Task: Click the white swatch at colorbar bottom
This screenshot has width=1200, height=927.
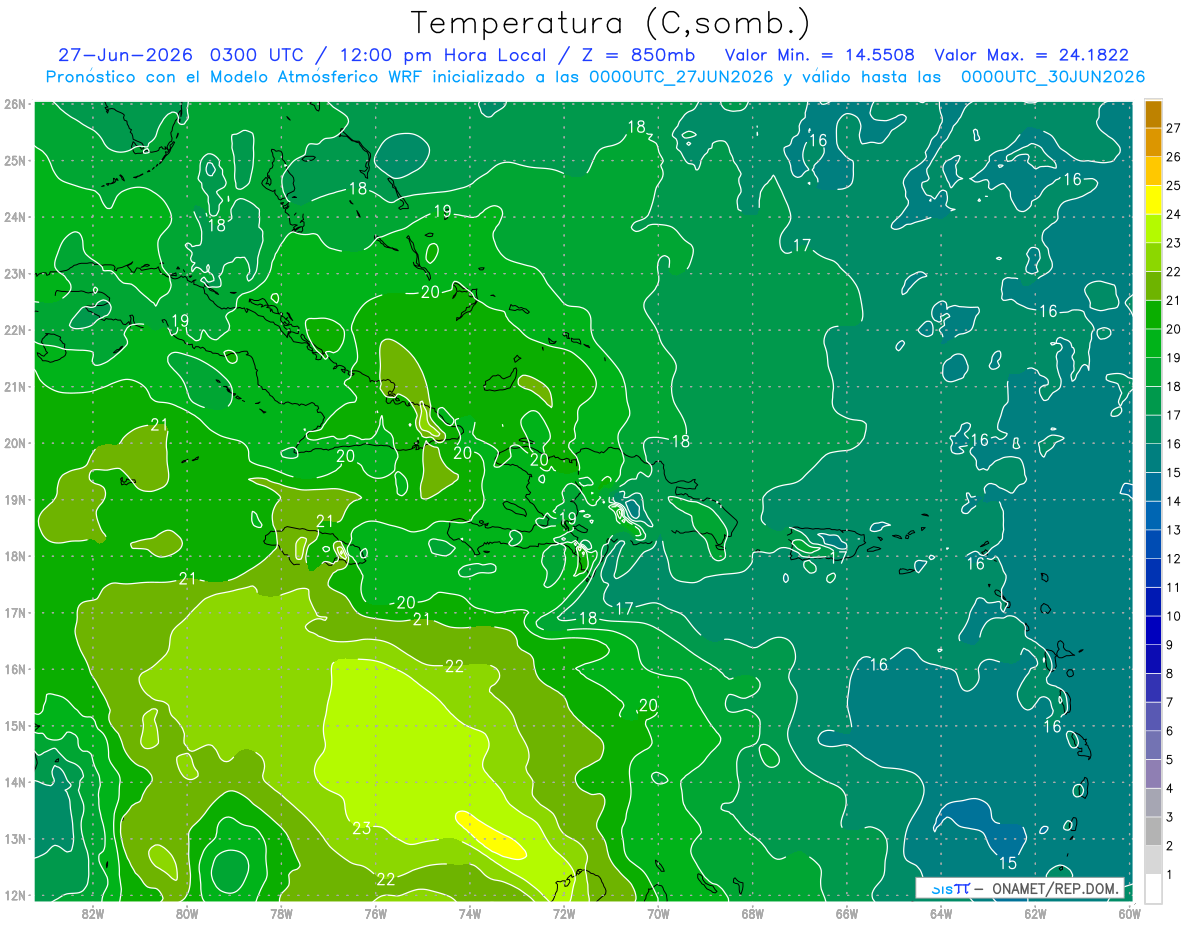Action: [x=1154, y=888]
